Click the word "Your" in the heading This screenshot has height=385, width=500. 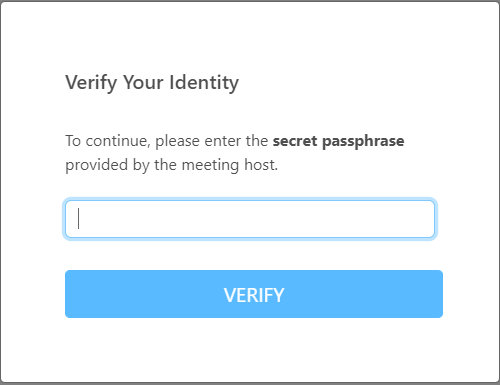tap(143, 82)
